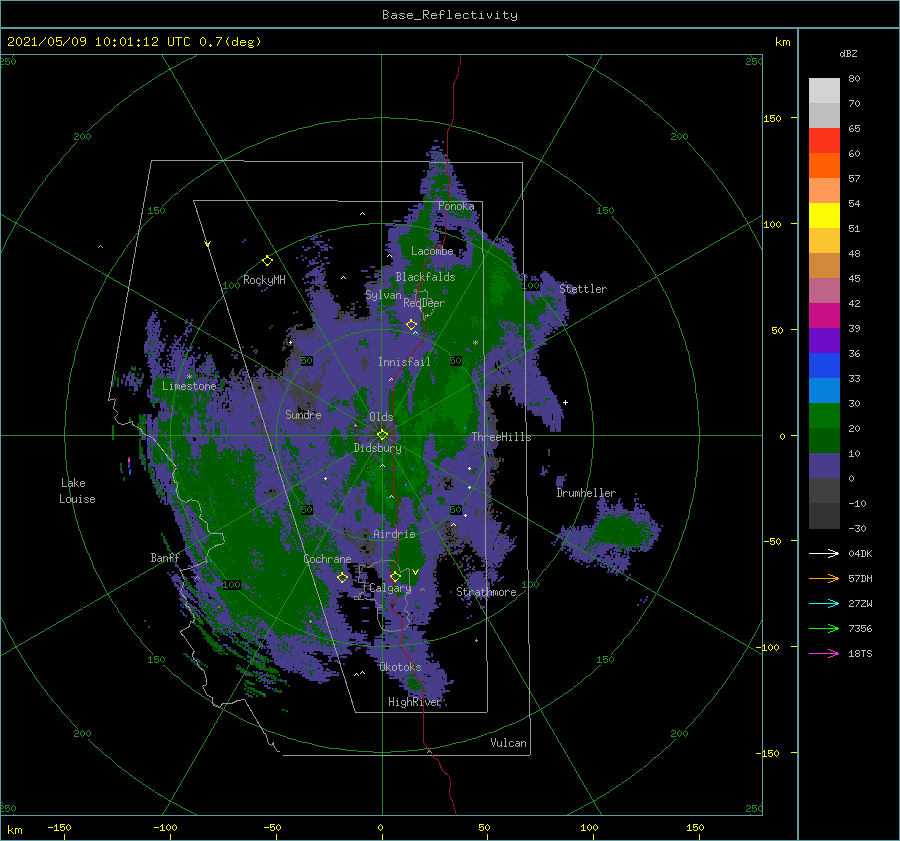900x841 pixels.
Task: Click the bright green 20–30 dBZ swatch
Action: click(824, 416)
